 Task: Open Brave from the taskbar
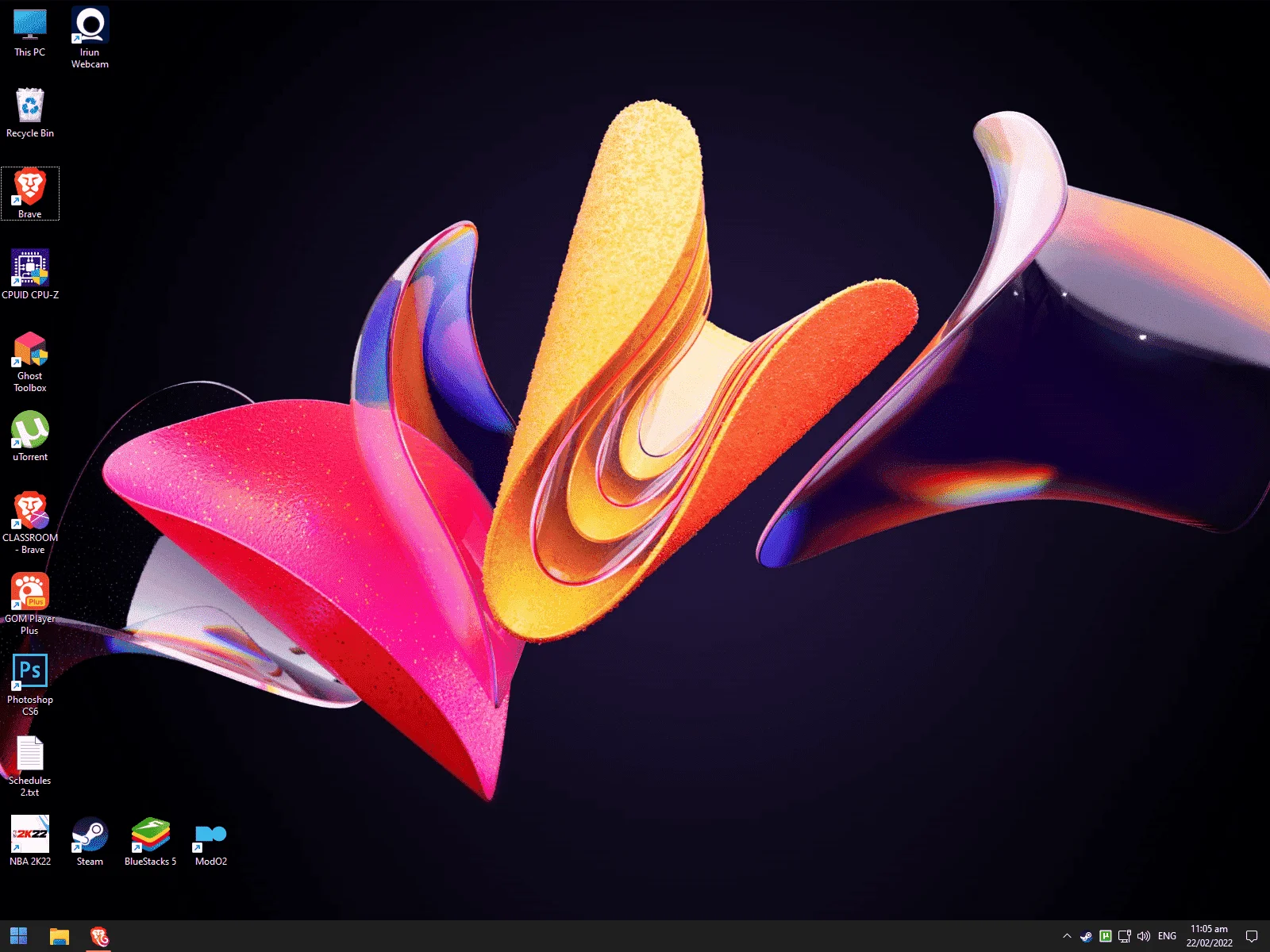(99, 936)
